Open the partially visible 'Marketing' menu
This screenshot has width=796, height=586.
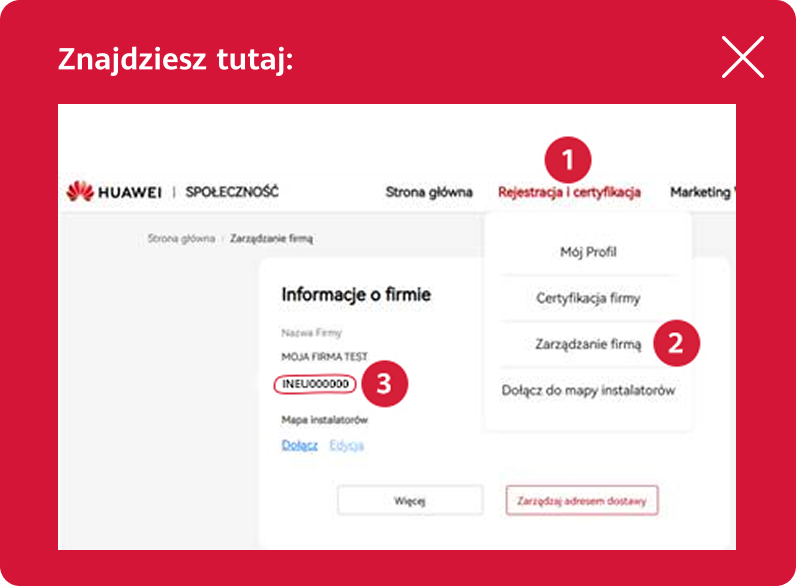pos(702,192)
